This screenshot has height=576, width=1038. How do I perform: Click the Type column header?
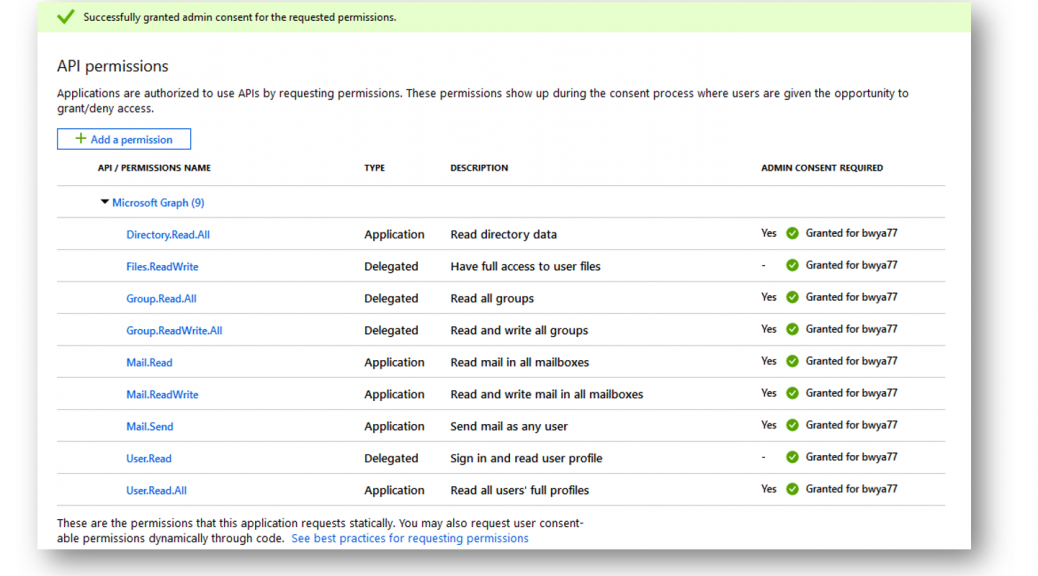click(375, 168)
